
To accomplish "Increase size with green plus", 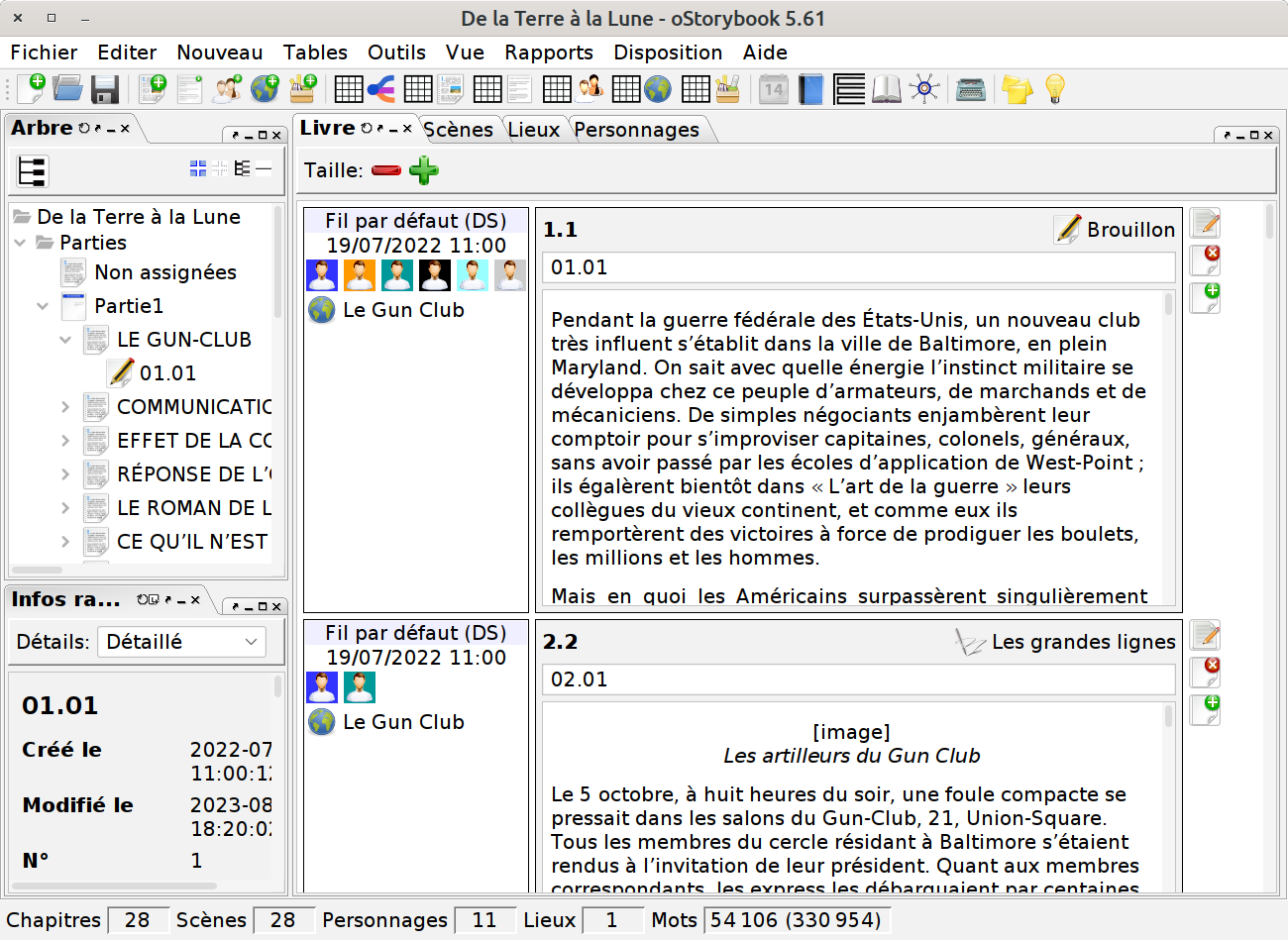I will point(424,170).
